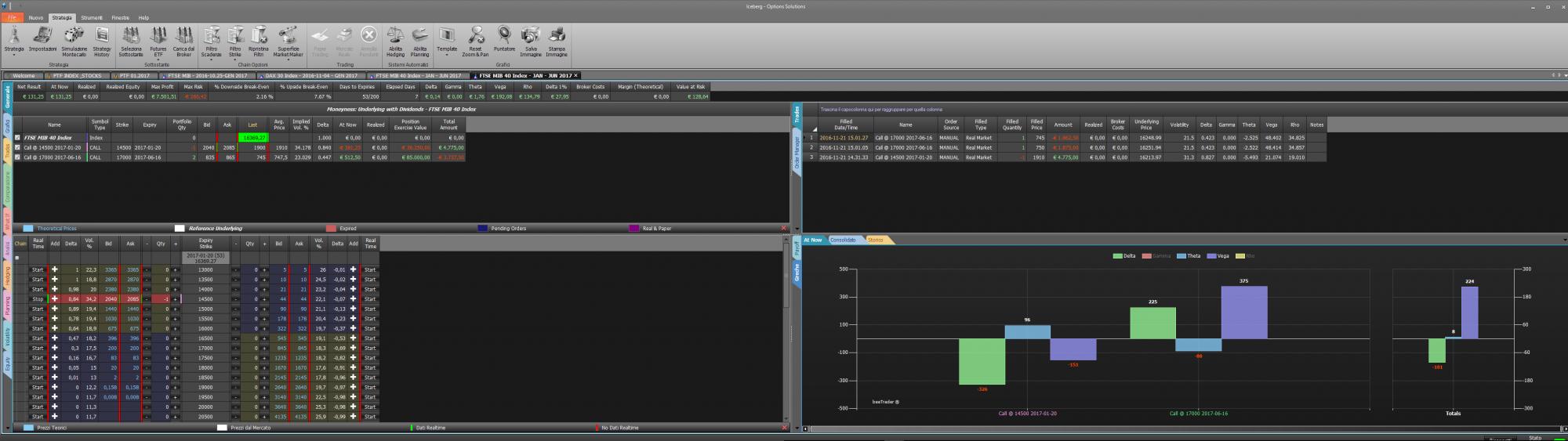This screenshot has height=441, width=1568.
Task: Toggle checkbox for Call @ 17000 2017-06-16
Action: tap(17, 157)
